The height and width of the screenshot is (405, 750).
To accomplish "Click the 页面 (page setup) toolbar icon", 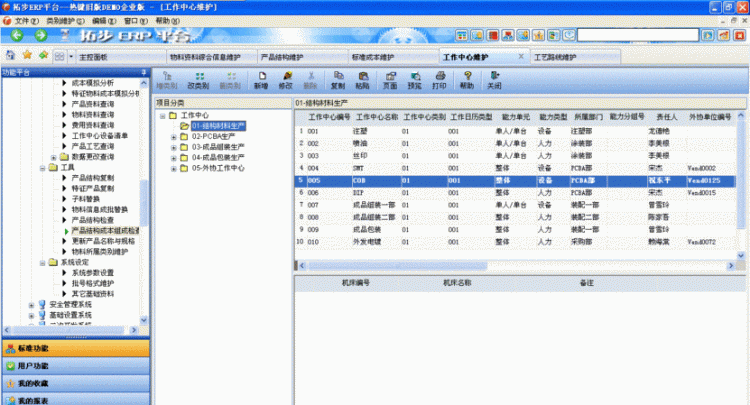I will coord(390,80).
